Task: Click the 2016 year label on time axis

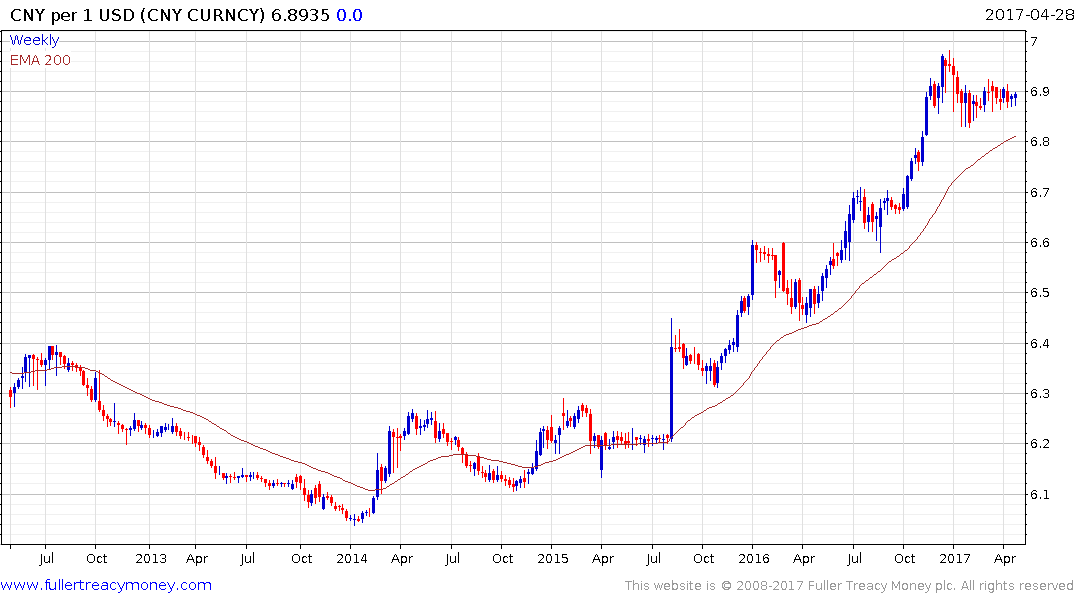Action: tap(753, 558)
